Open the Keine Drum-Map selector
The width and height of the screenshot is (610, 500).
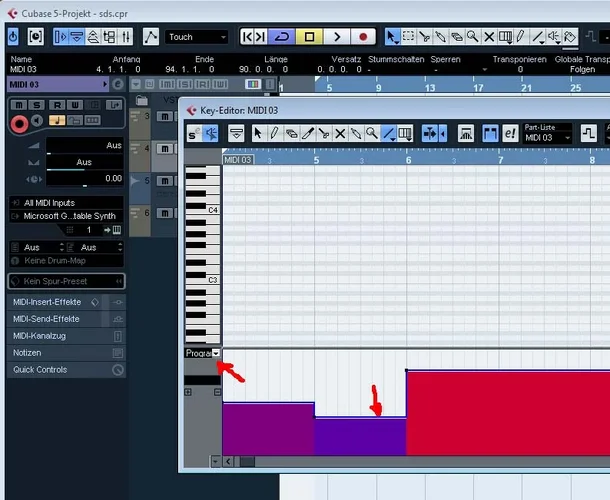click(66, 261)
